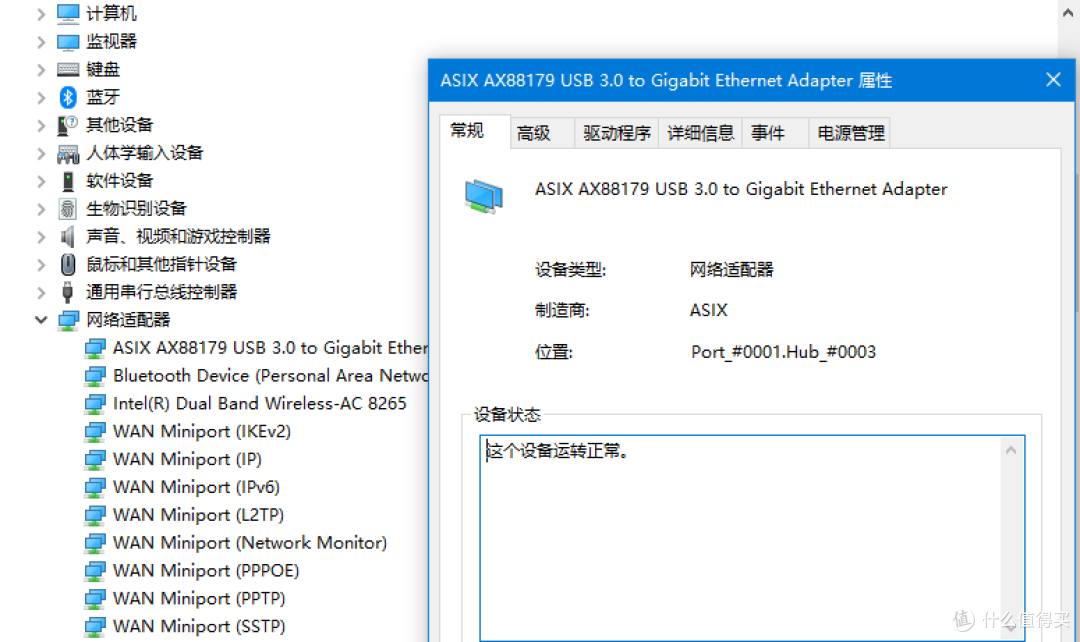Click the mouse icon for 鼠标和其他指针设备
Viewport: 1080px width, 642px height.
[x=68, y=264]
